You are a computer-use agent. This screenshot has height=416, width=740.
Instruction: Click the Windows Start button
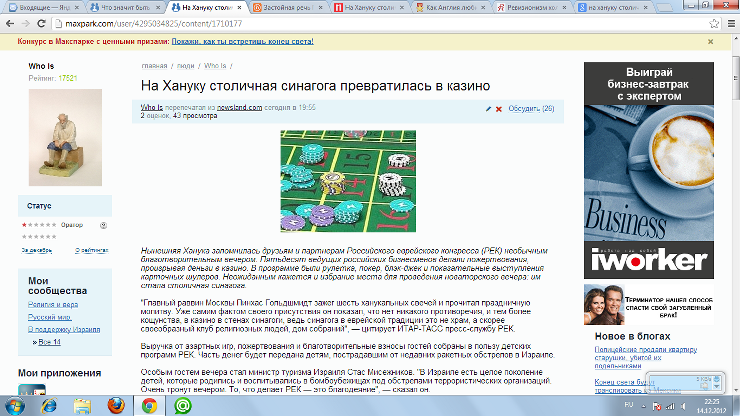(x=17, y=405)
